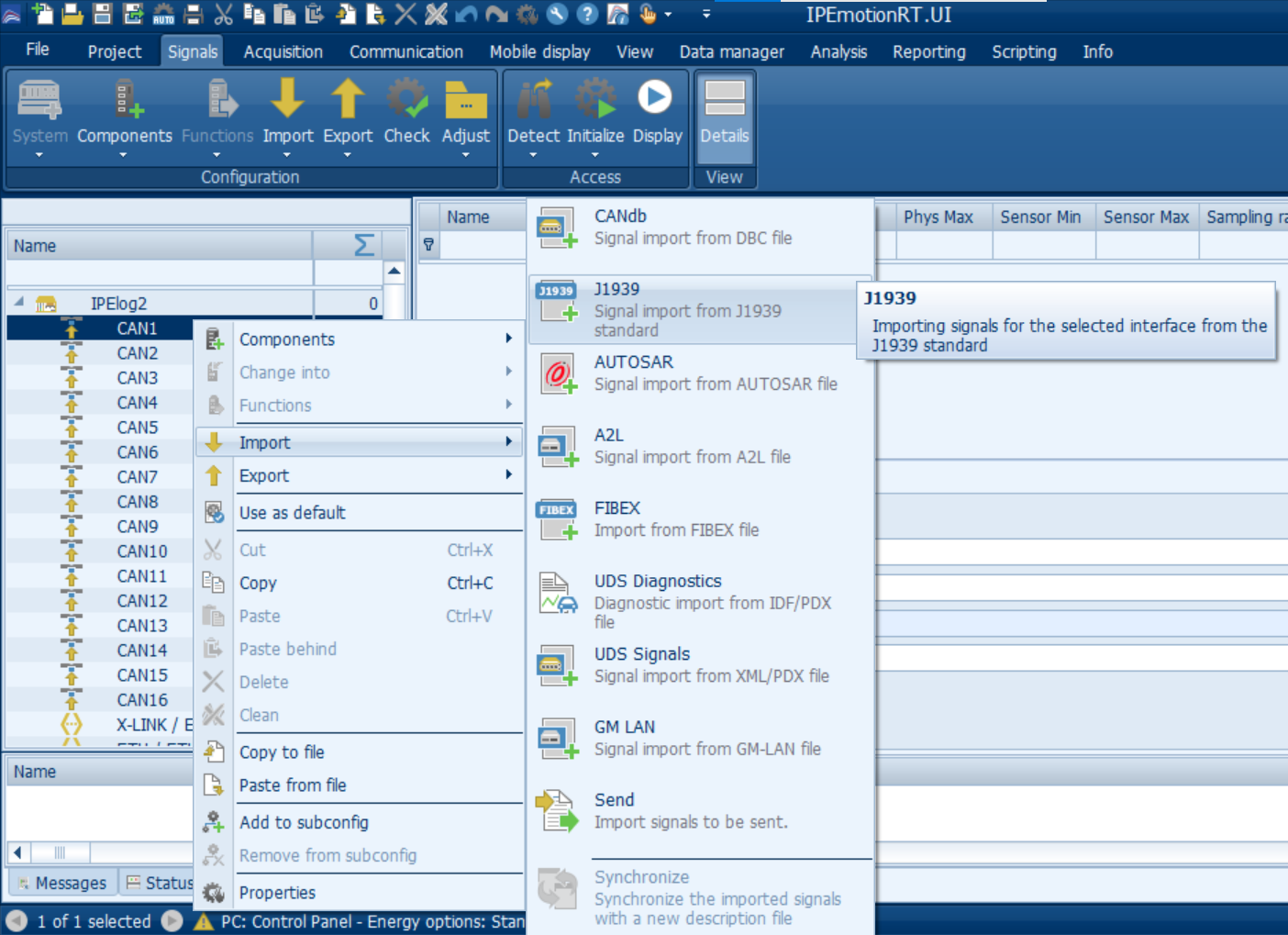Choose GM LAN signal import
This screenshot has width=1288, height=935.
click(699, 738)
